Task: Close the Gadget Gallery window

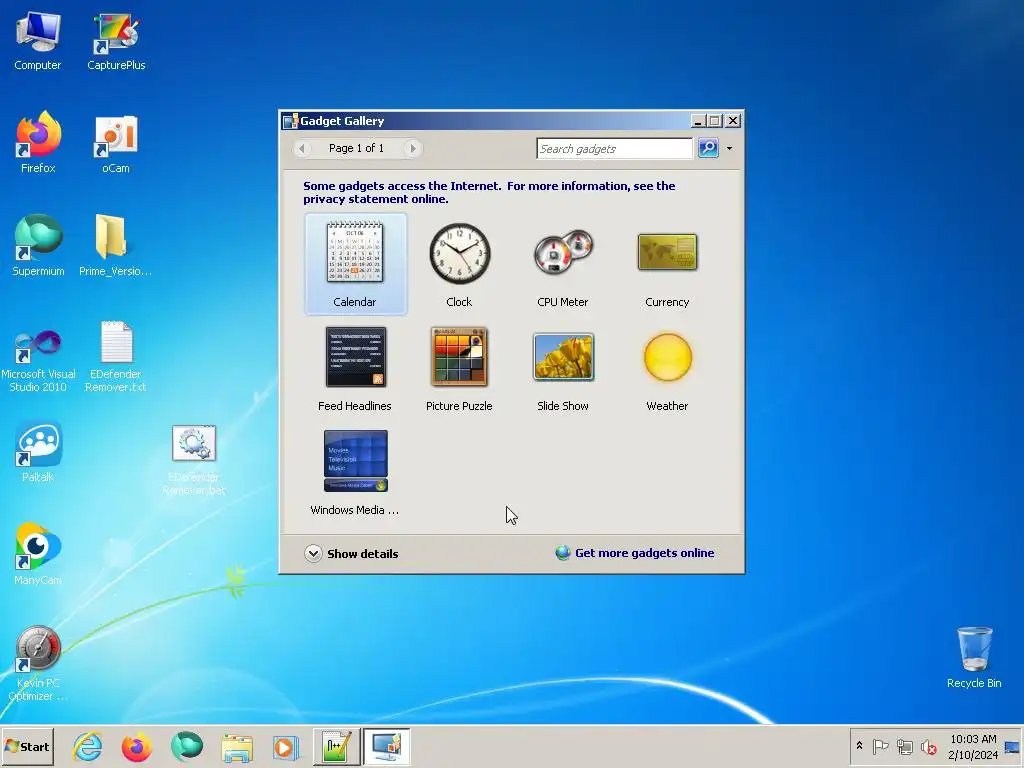Action: (x=733, y=121)
